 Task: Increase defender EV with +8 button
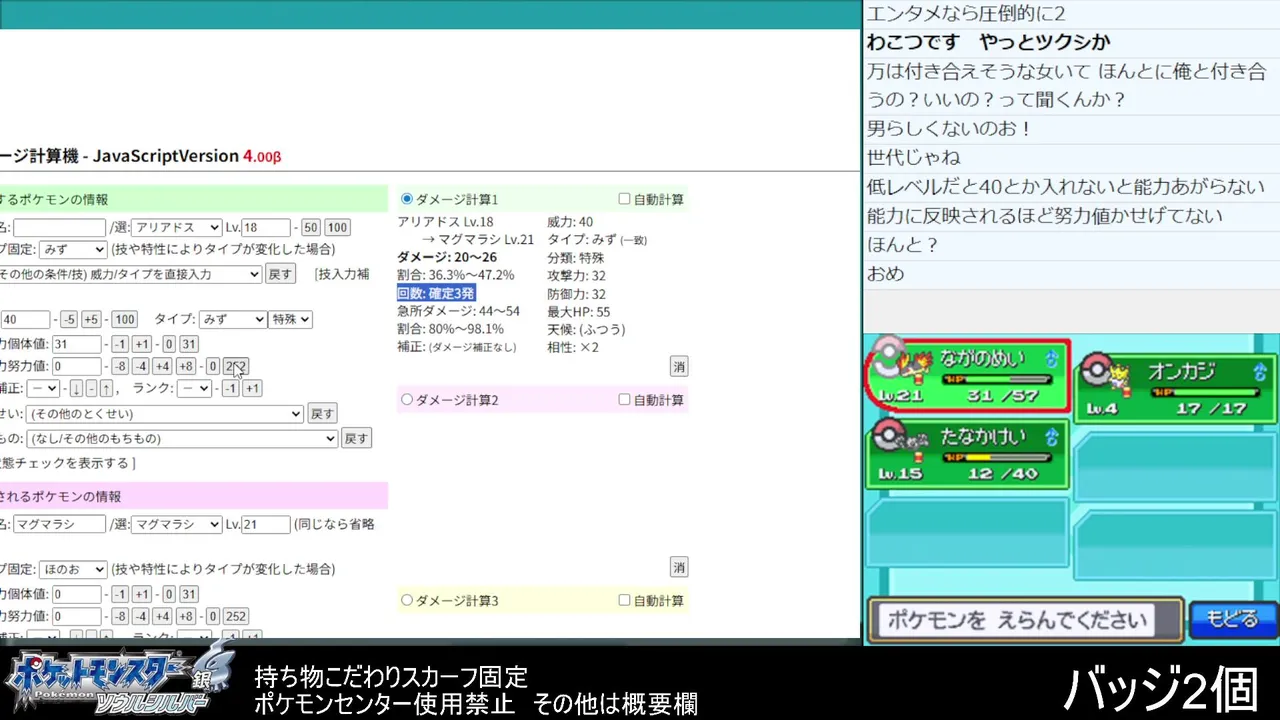click(x=186, y=616)
